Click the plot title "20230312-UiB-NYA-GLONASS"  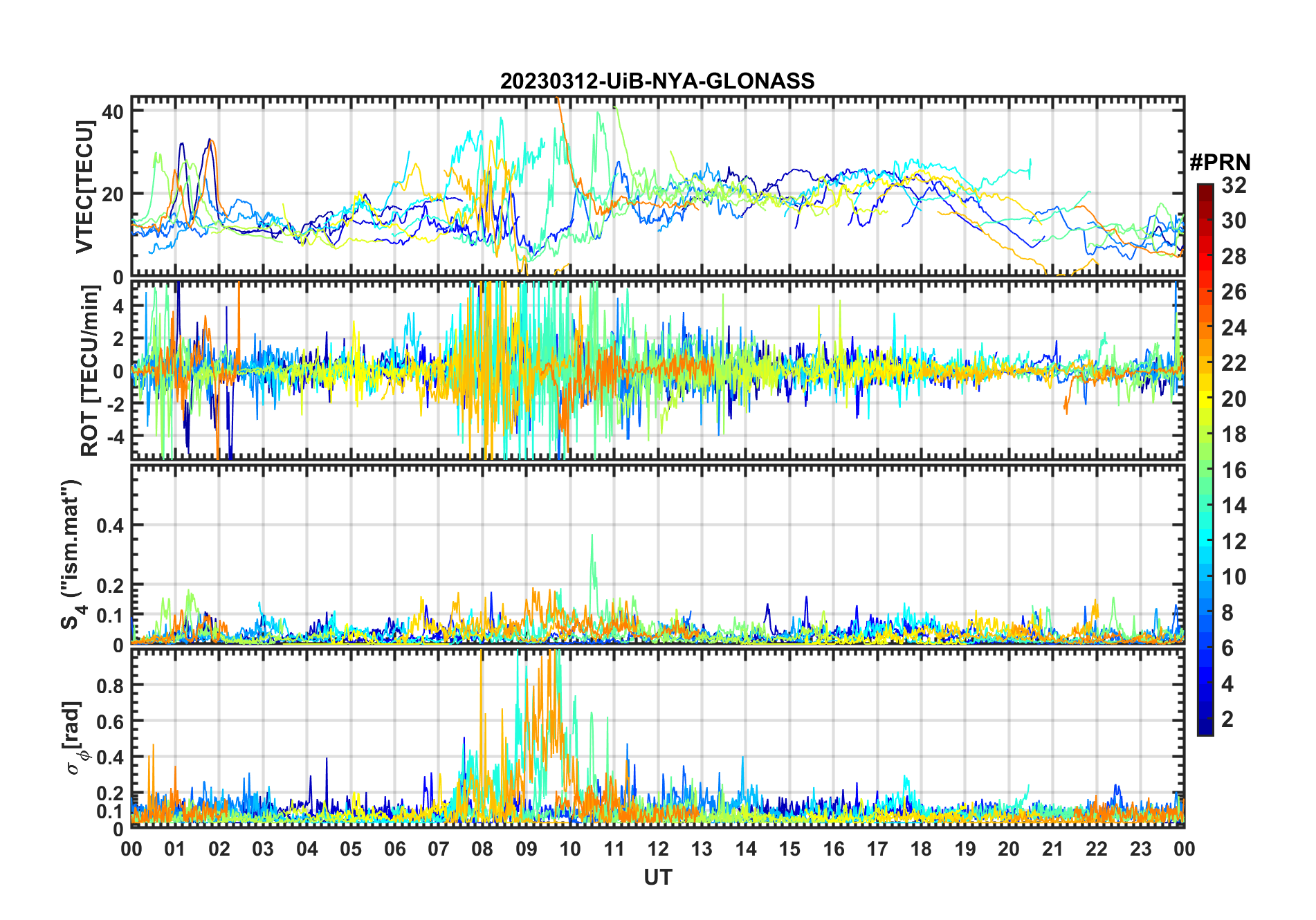point(657,82)
